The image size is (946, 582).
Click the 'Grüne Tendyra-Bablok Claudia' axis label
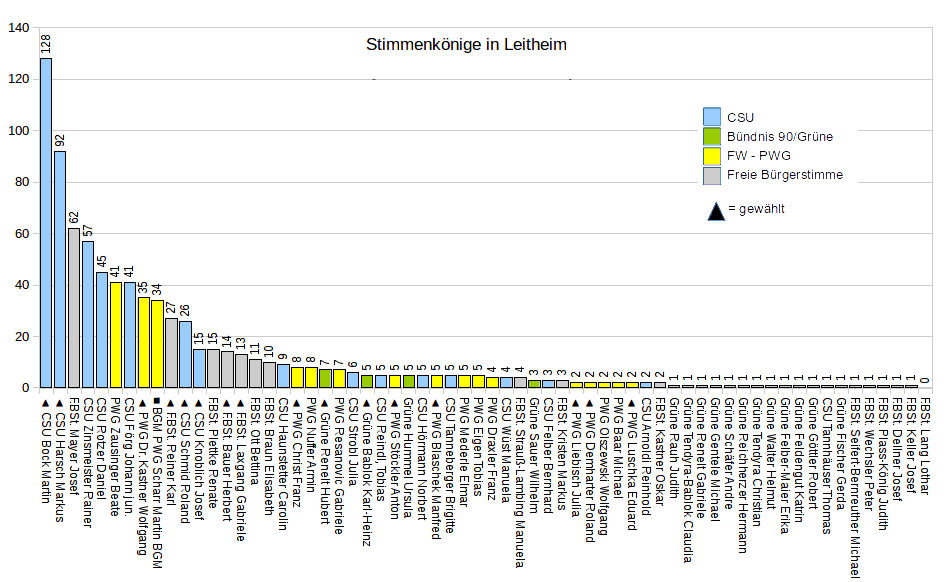[x=687, y=480]
